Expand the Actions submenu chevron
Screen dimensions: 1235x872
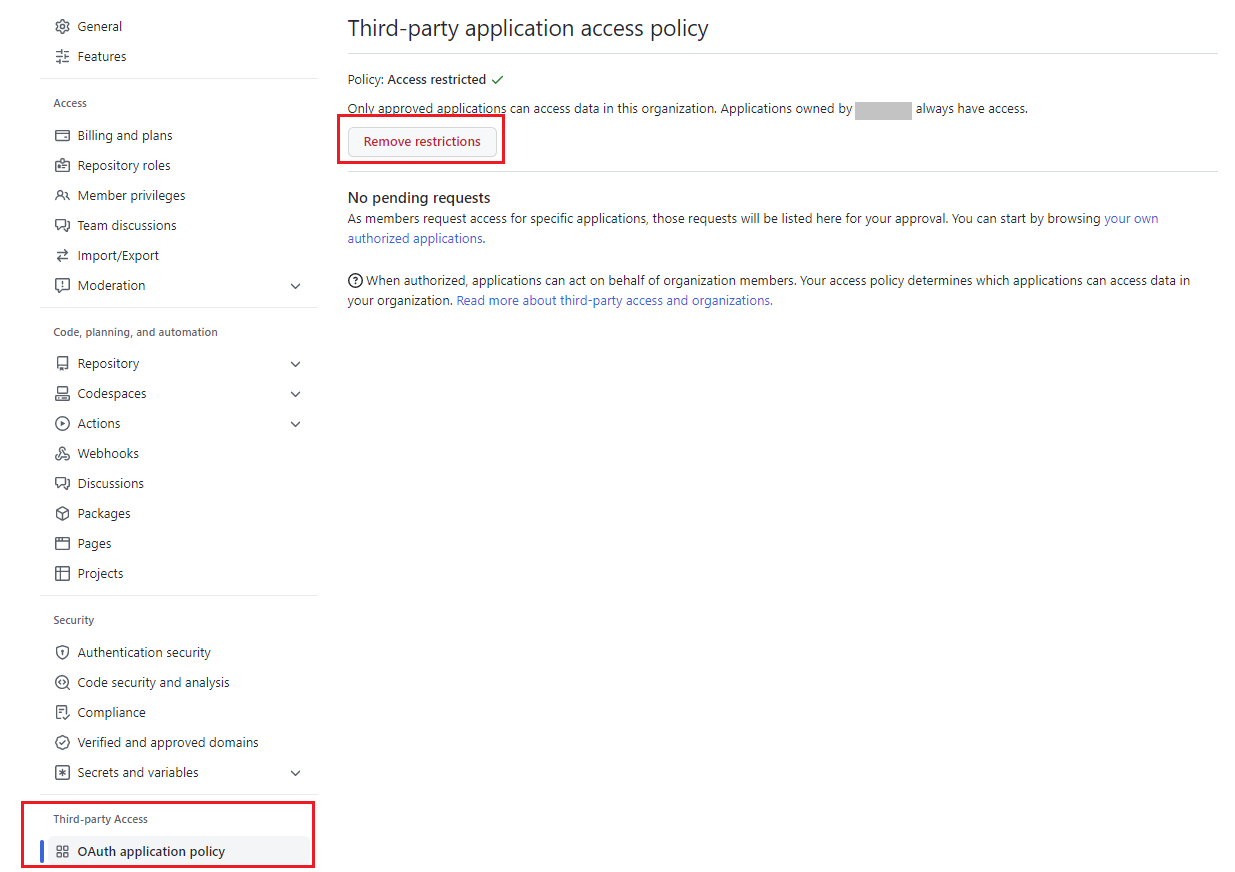(x=295, y=424)
